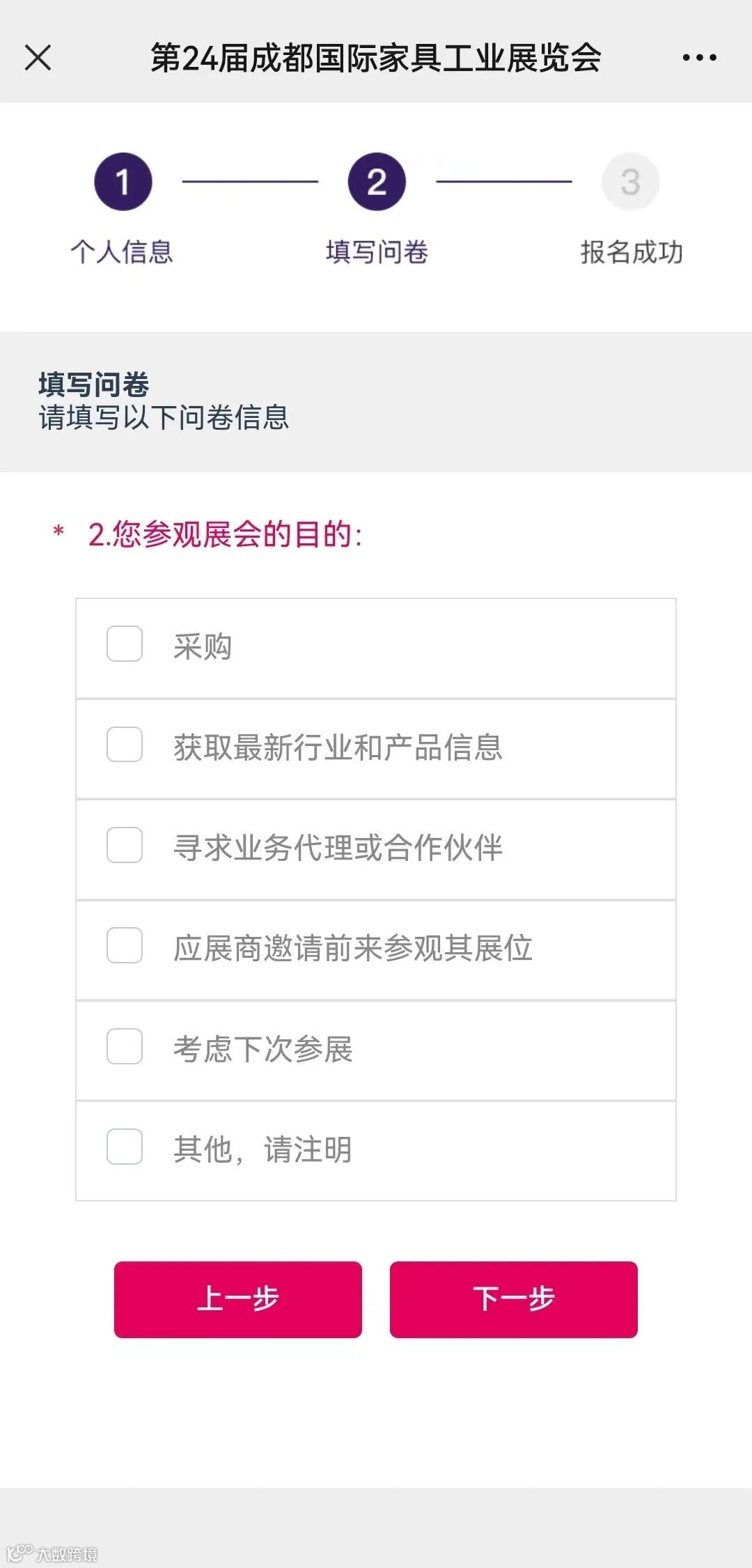Click the 考虑下次参展 option text
The height and width of the screenshot is (1568, 752).
(263, 1049)
